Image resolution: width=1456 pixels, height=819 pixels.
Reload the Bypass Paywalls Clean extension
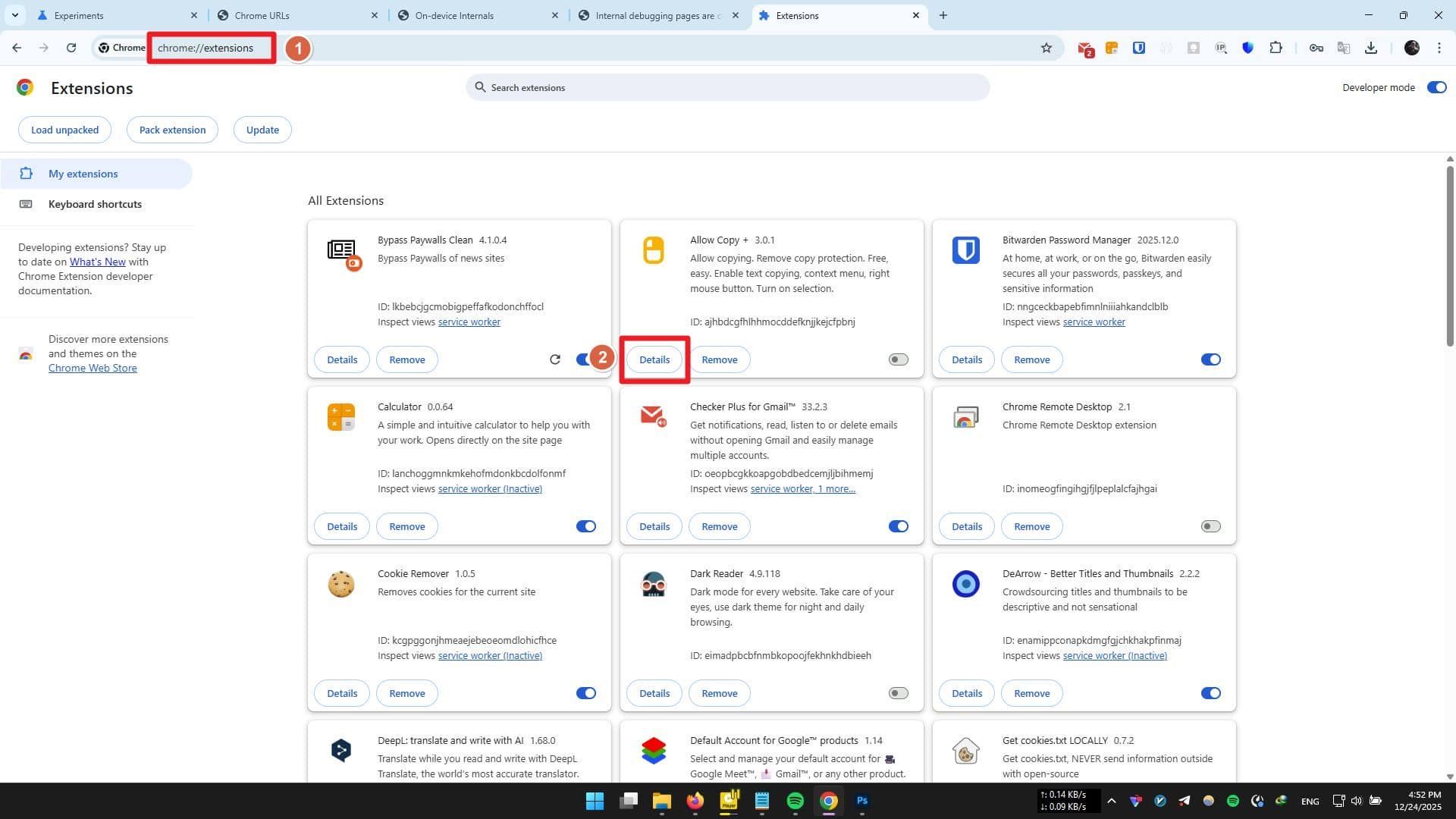point(555,359)
